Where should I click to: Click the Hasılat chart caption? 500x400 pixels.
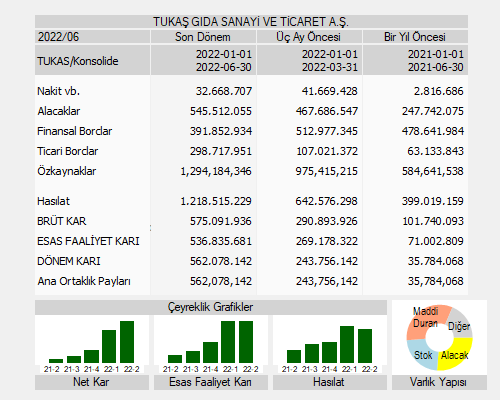[330, 382]
